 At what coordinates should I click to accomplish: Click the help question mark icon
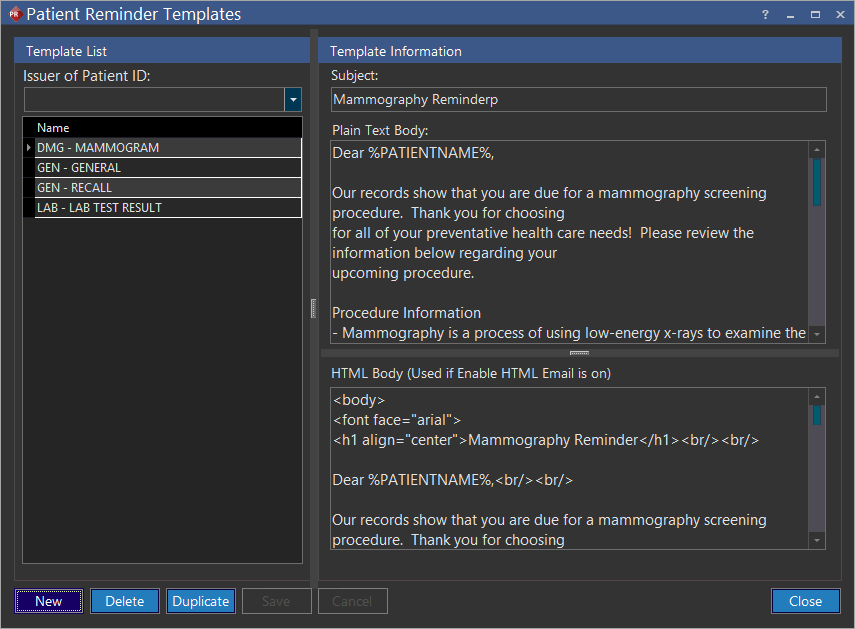[764, 14]
